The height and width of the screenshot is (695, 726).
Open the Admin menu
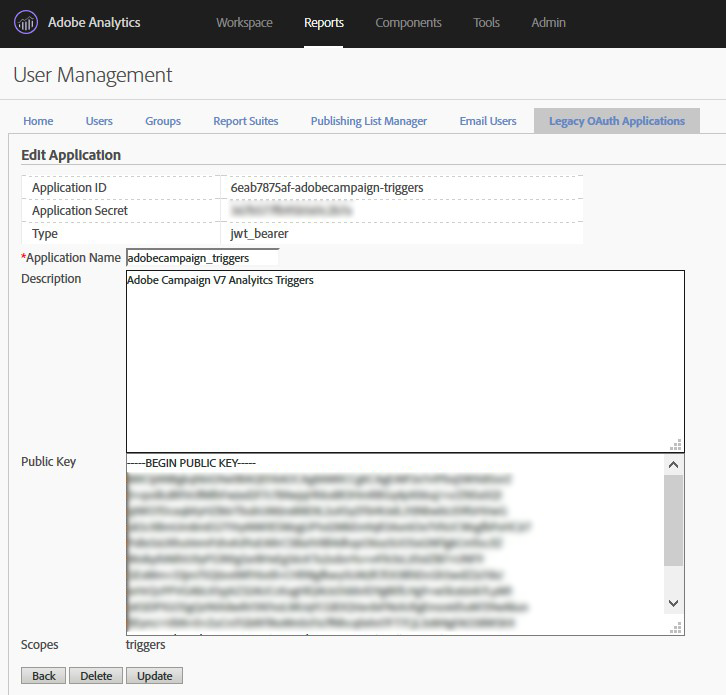tap(548, 23)
